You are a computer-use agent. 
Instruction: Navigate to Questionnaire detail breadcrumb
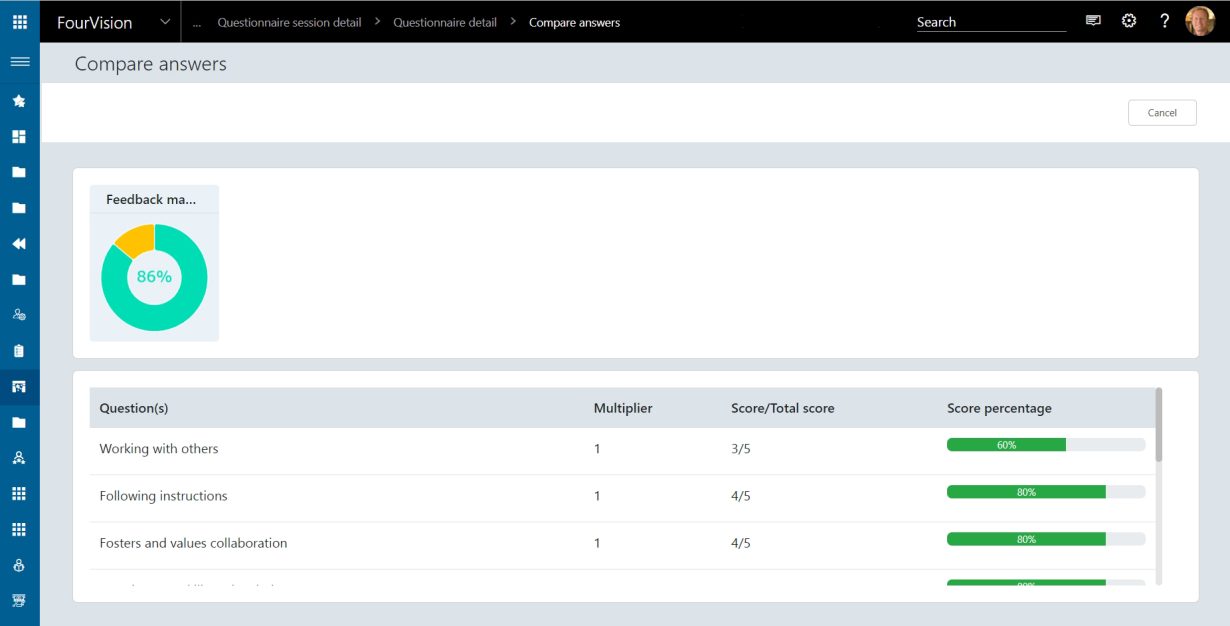click(x=444, y=22)
